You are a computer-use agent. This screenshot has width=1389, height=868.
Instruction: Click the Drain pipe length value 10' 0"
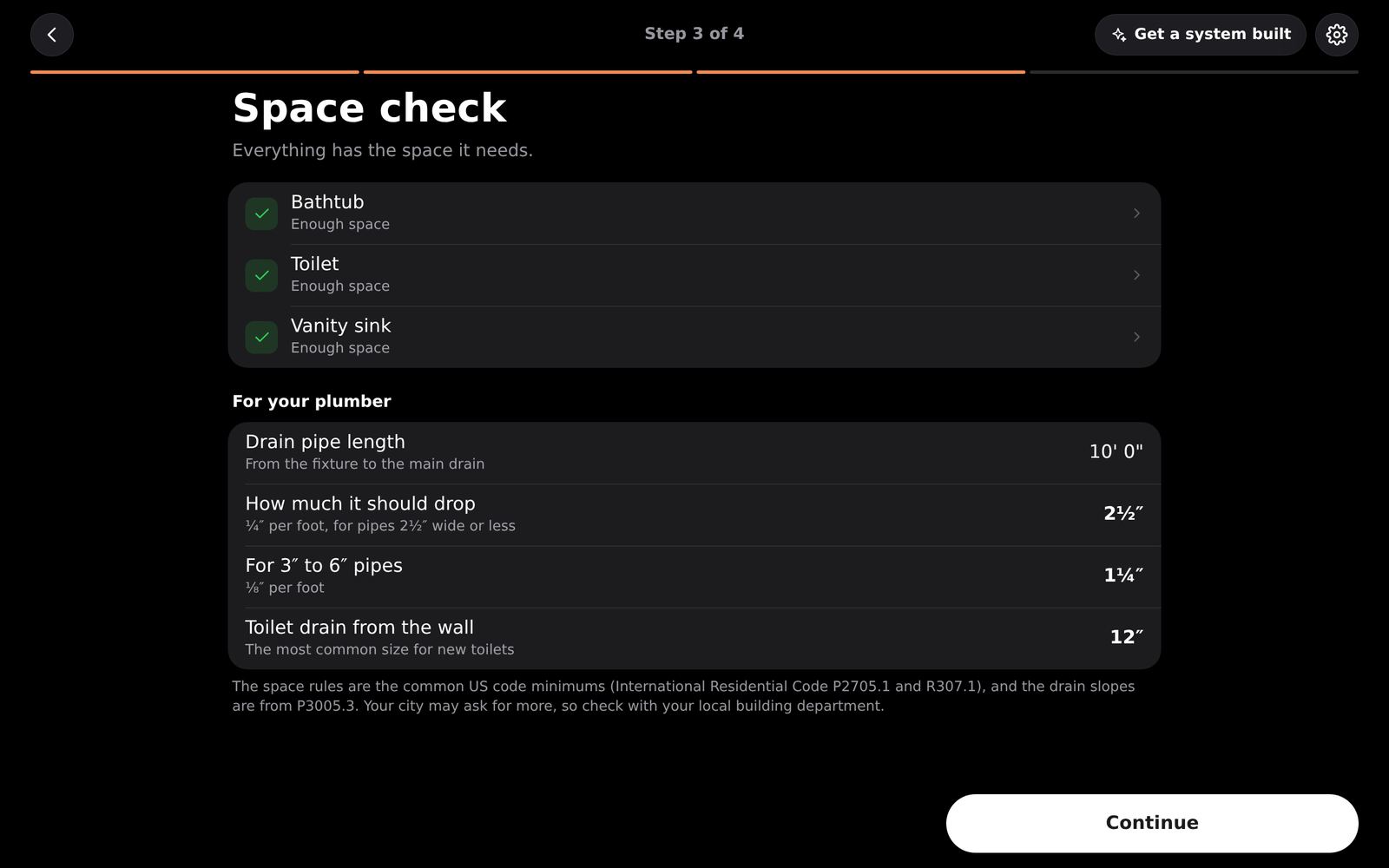pos(1116,451)
